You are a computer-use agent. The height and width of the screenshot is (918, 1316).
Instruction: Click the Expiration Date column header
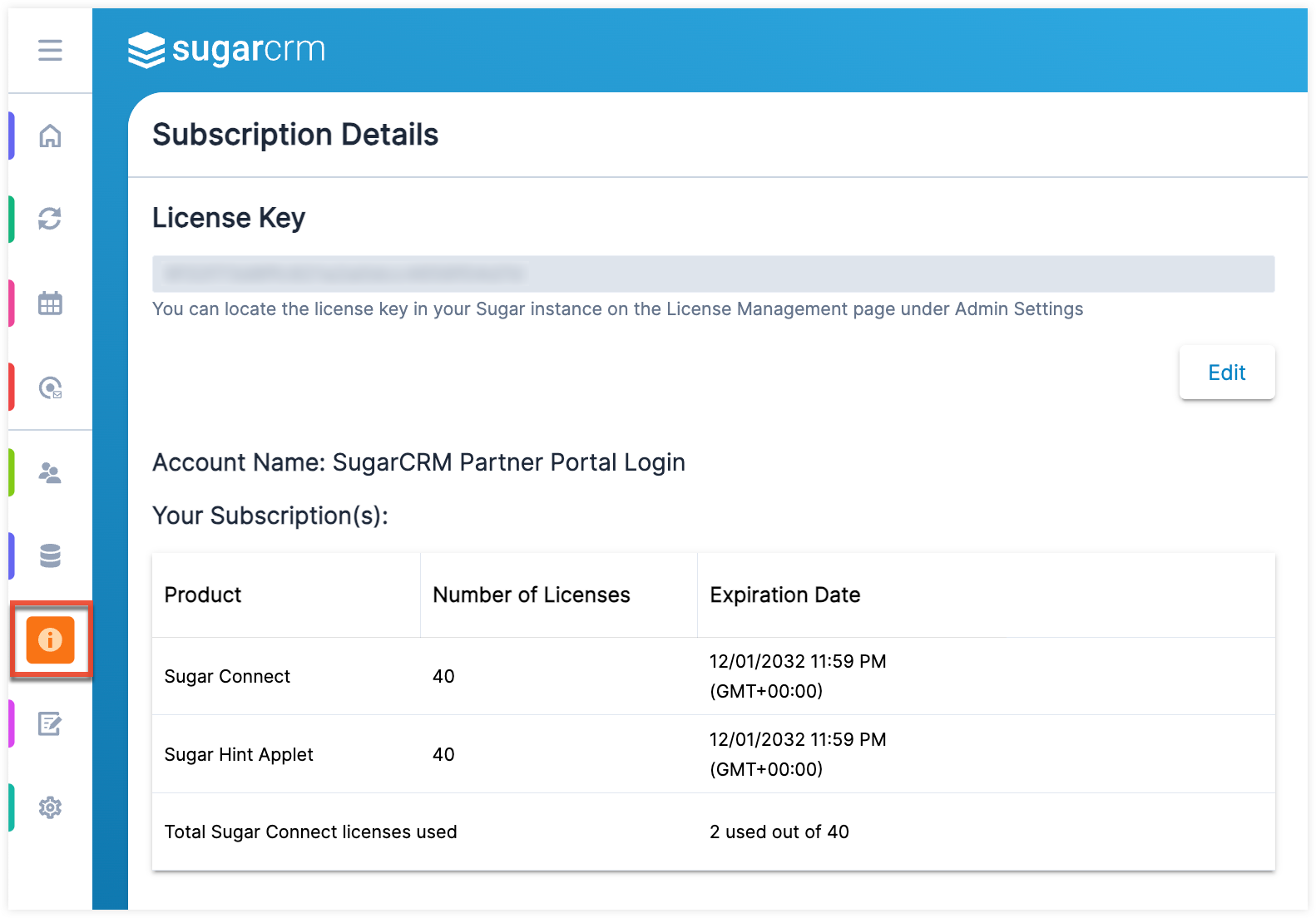tap(785, 595)
